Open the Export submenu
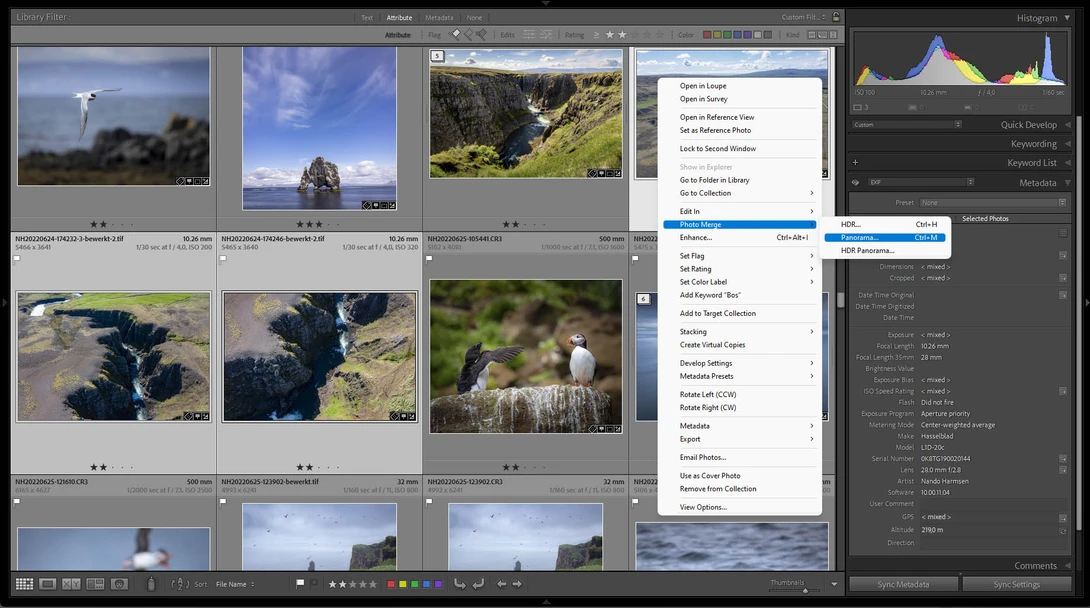The image size is (1090, 608). tap(740, 439)
